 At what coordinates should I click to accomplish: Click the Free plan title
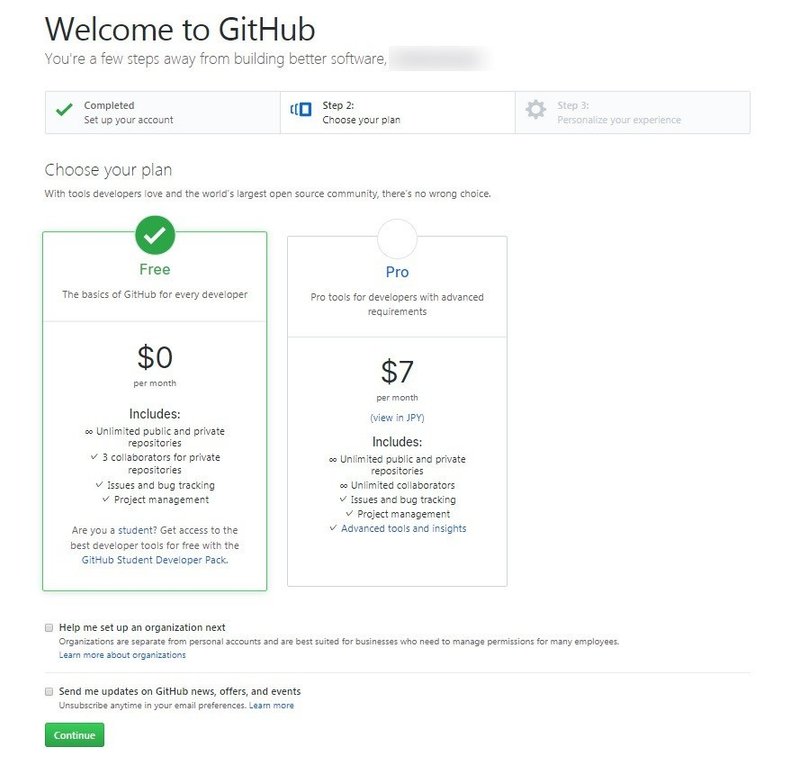tap(154, 269)
